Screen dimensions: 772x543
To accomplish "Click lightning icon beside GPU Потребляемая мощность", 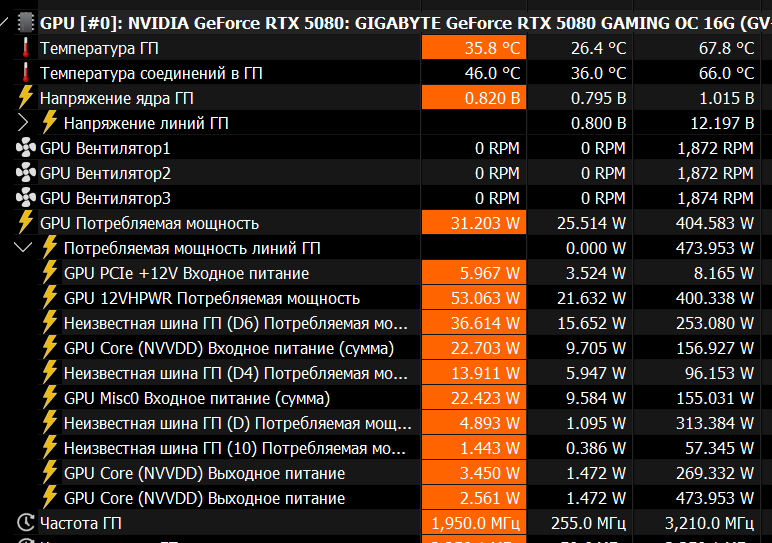I will [x=26, y=223].
